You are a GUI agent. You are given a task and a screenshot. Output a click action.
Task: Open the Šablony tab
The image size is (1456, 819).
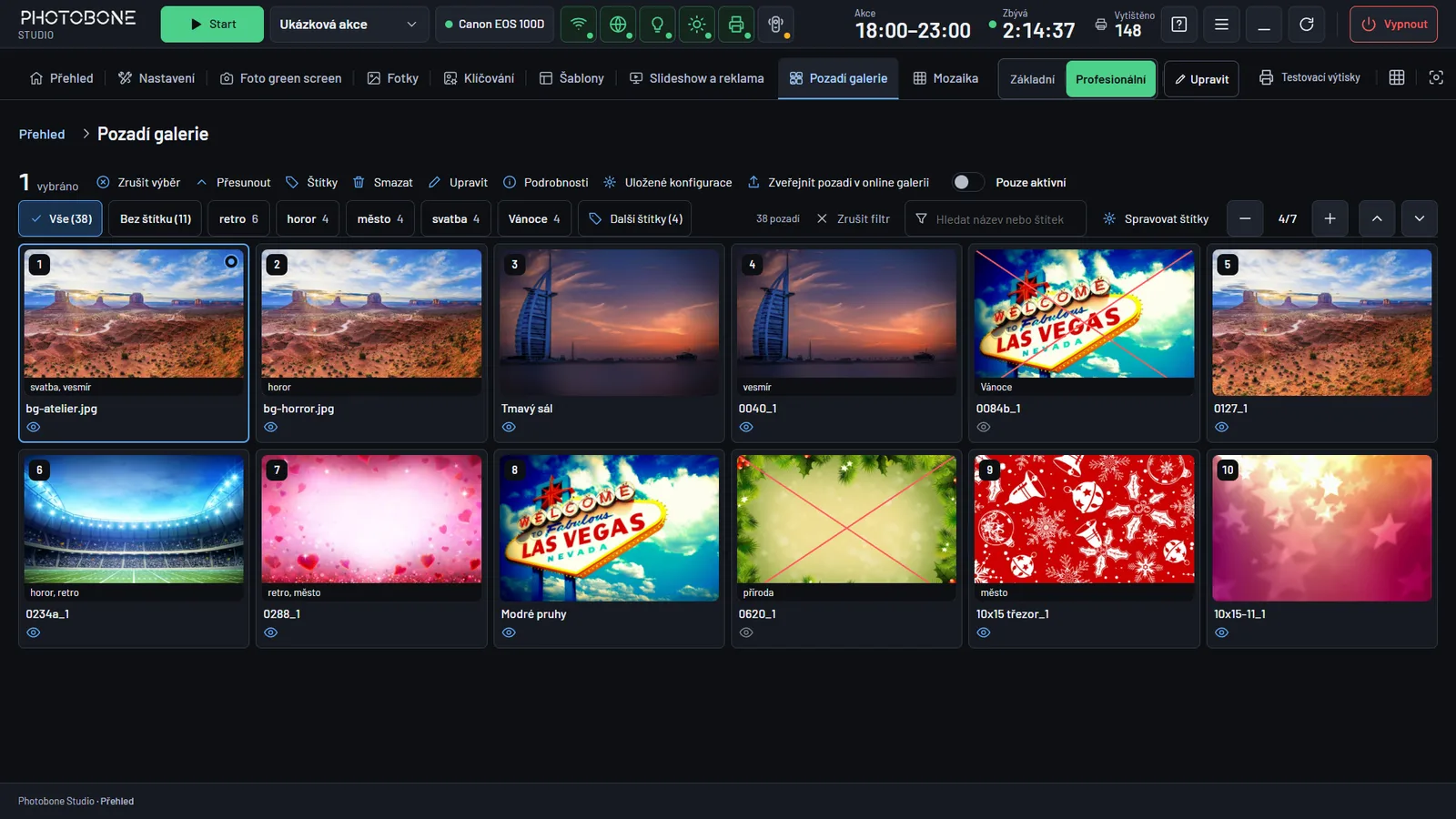point(571,78)
